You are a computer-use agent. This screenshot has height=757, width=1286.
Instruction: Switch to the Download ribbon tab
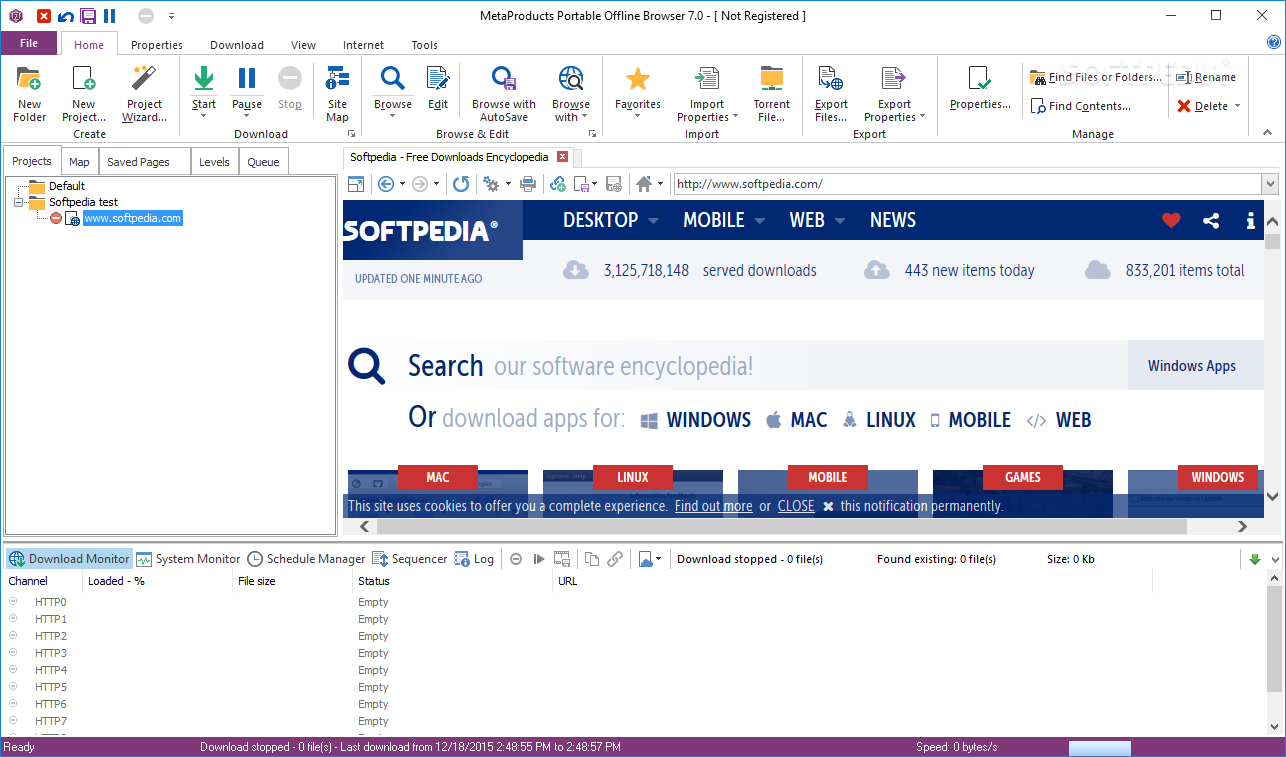pos(237,45)
